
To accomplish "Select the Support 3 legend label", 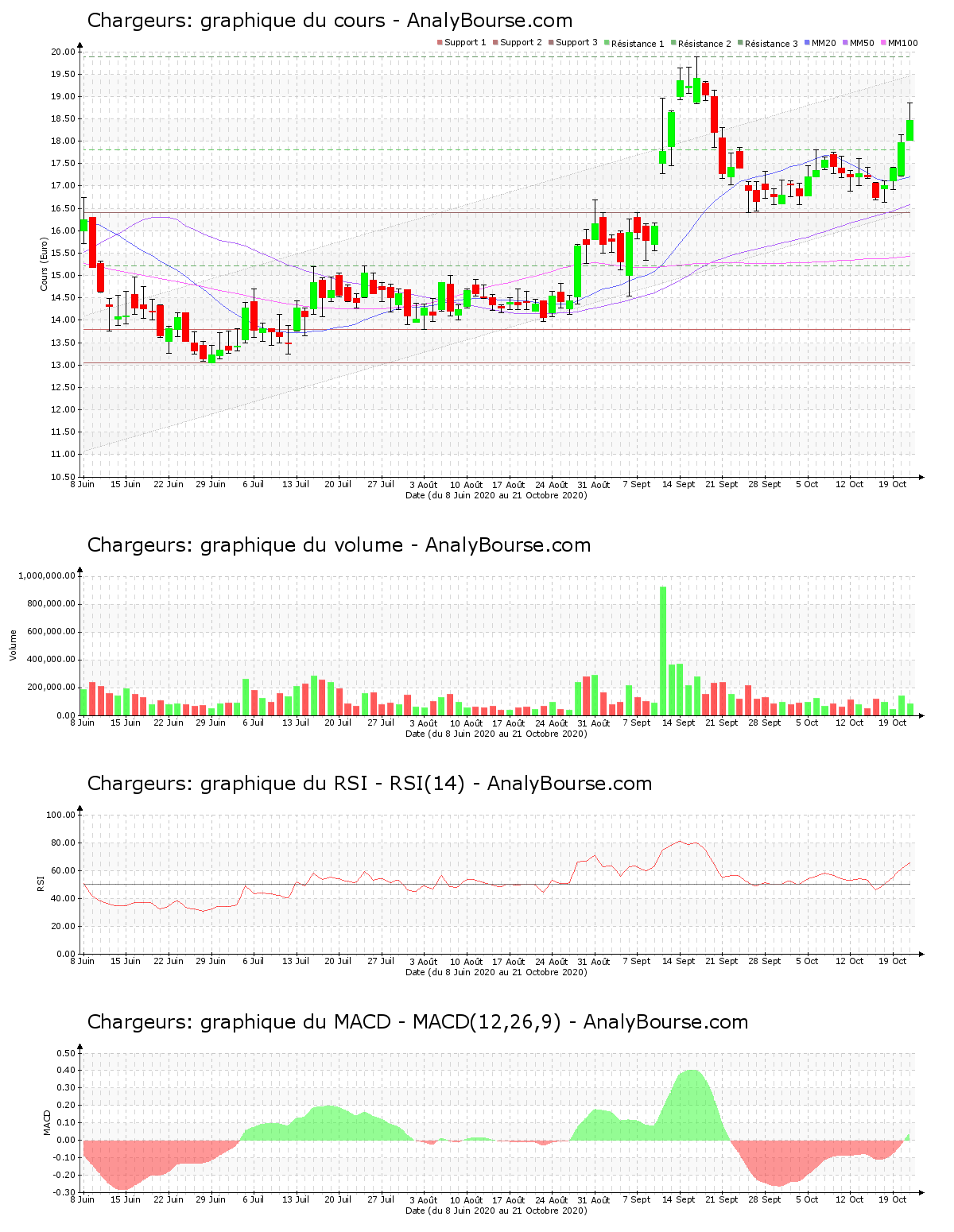I will [x=576, y=43].
